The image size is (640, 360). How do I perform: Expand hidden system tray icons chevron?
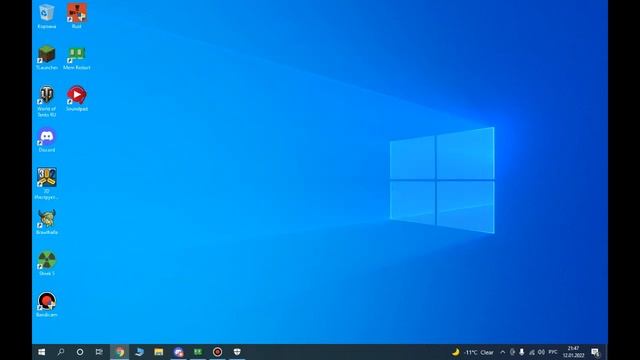503,352
